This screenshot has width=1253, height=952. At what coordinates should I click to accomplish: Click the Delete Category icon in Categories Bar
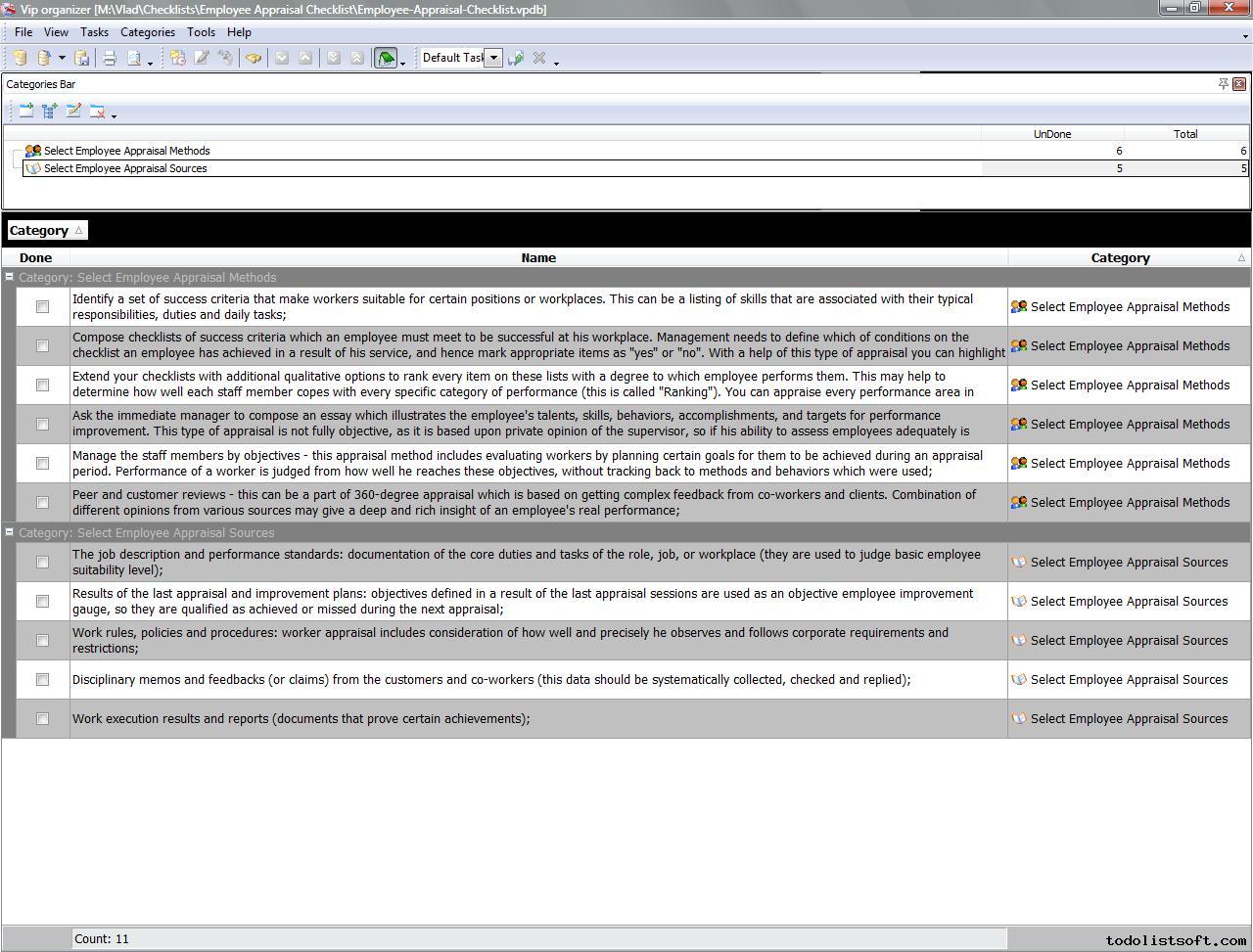pyautogui.click(x=97, y=112)
